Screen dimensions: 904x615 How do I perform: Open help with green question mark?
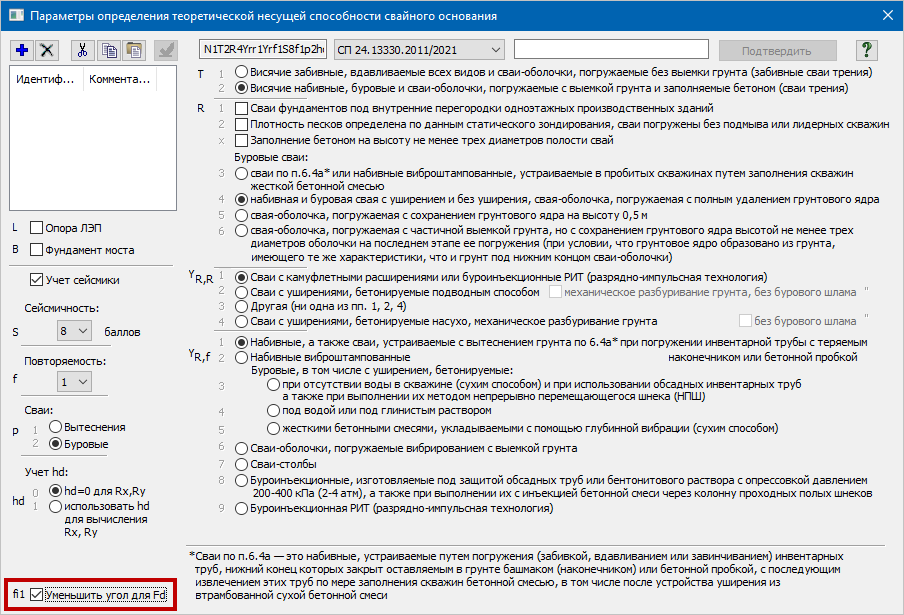point(867,50)
